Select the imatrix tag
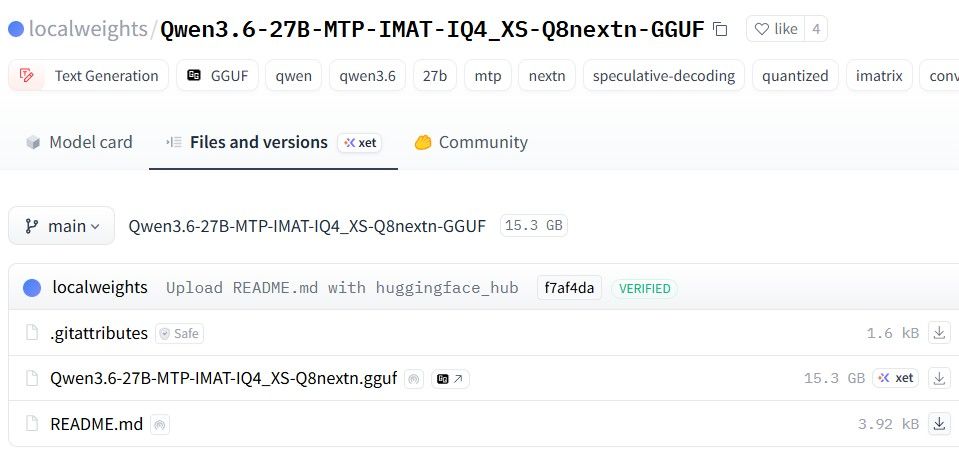The width and height of the screenshot is (959, 464). point(879,76)
